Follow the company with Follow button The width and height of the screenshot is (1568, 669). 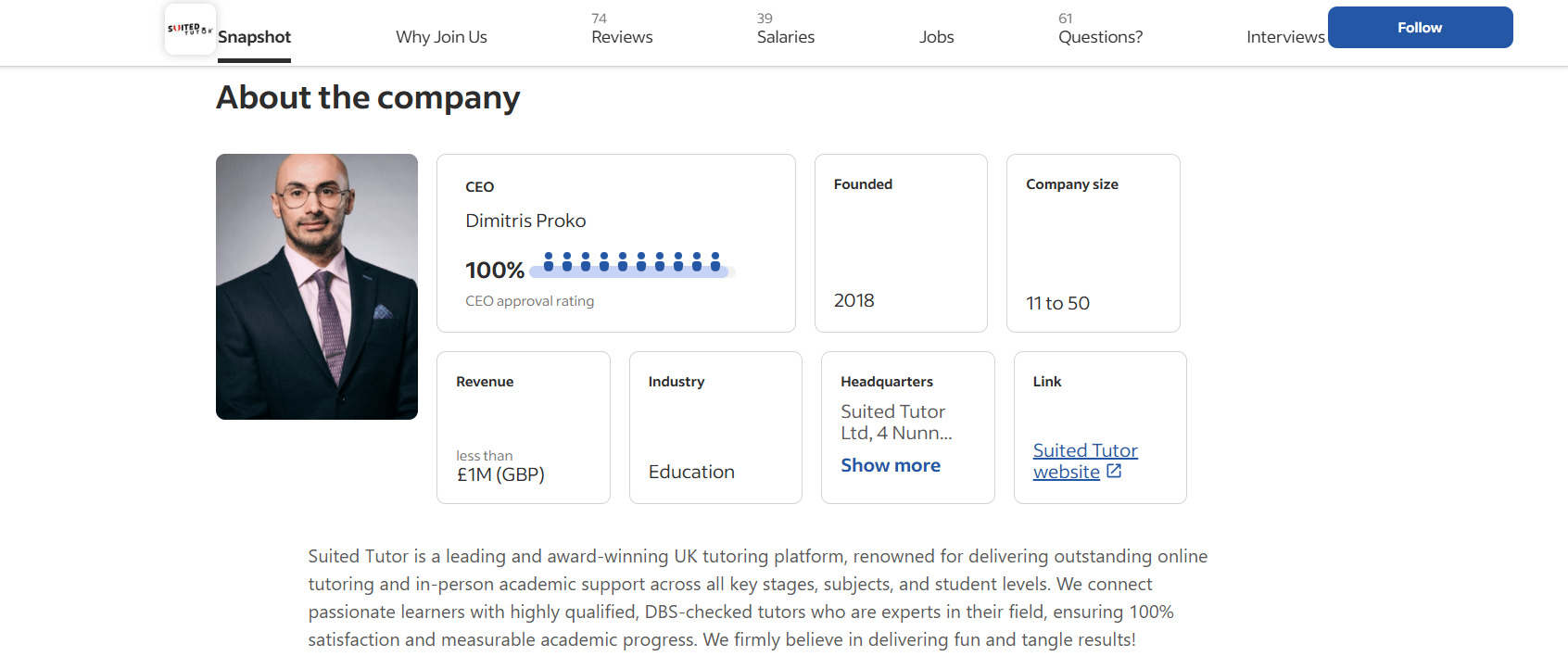tap(1420, 28)
